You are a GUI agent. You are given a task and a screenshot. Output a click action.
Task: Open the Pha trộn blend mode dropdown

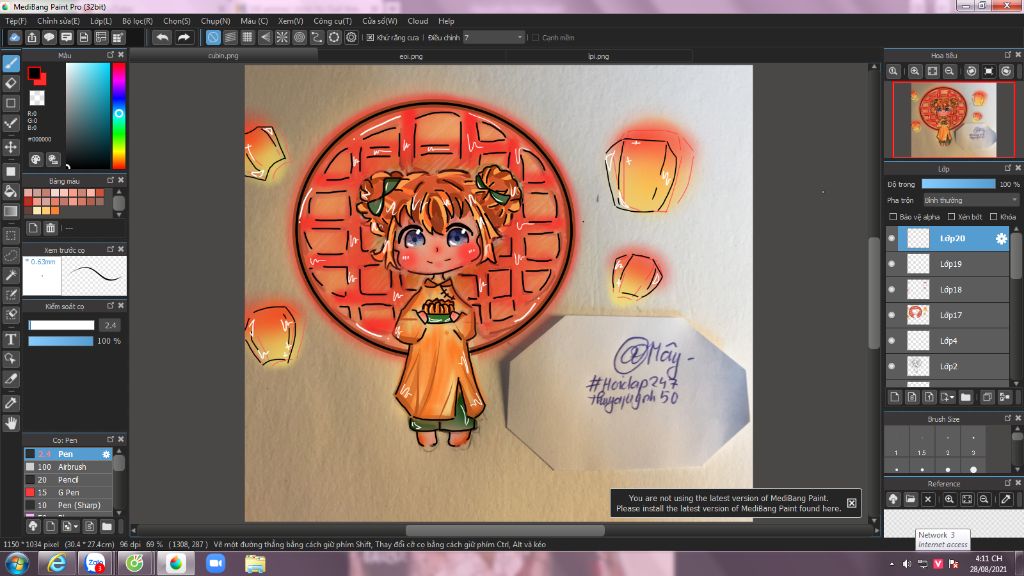(970, 200)
